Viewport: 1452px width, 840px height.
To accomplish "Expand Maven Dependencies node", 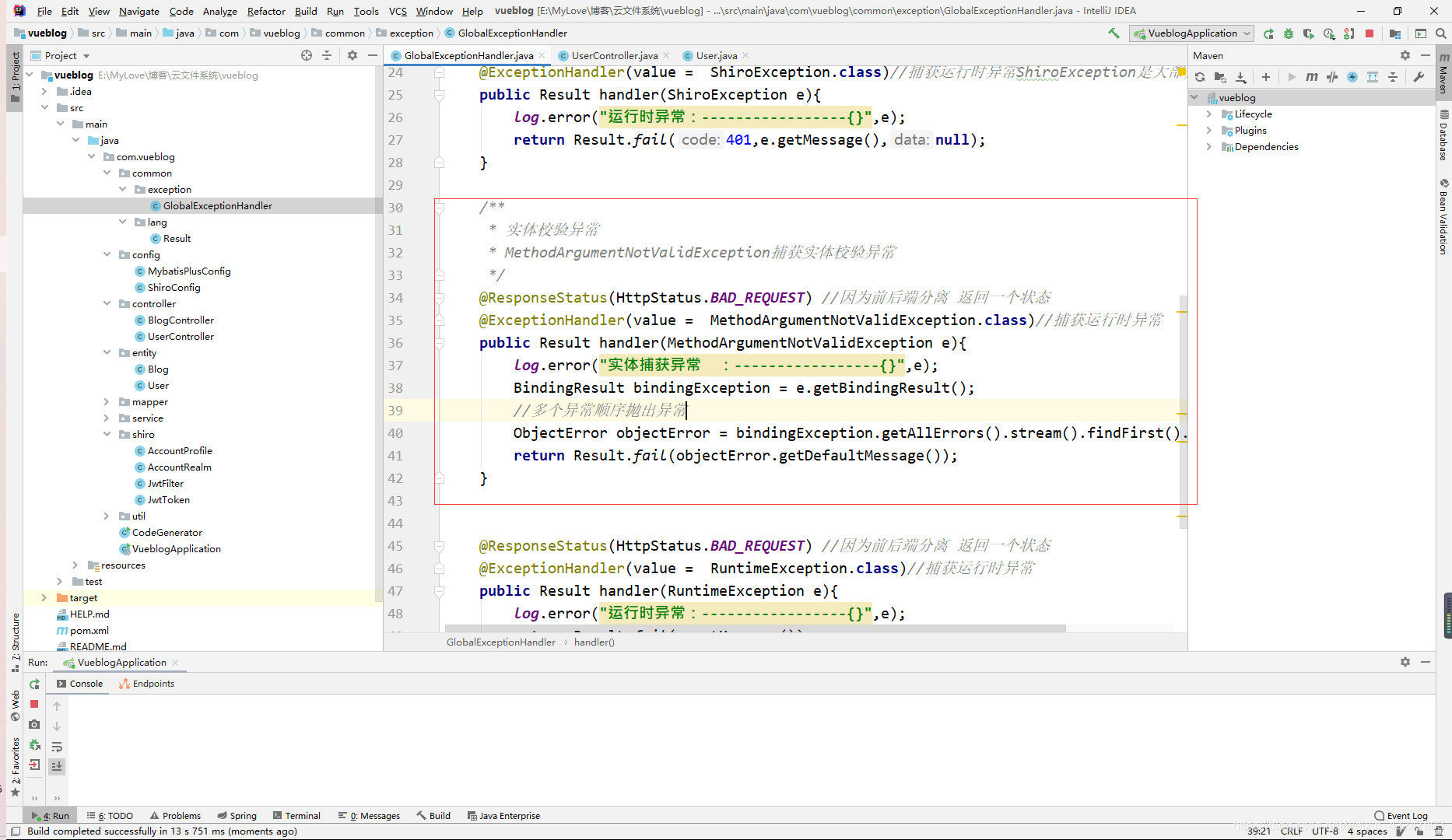I will (x=1209, y=147).
